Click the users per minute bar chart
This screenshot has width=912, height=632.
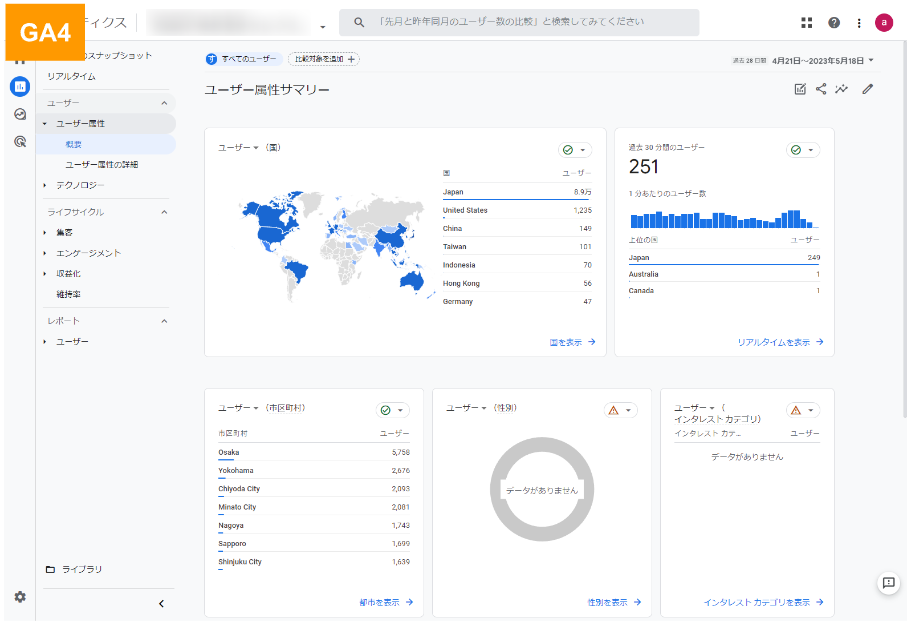(x=724, y=219)
